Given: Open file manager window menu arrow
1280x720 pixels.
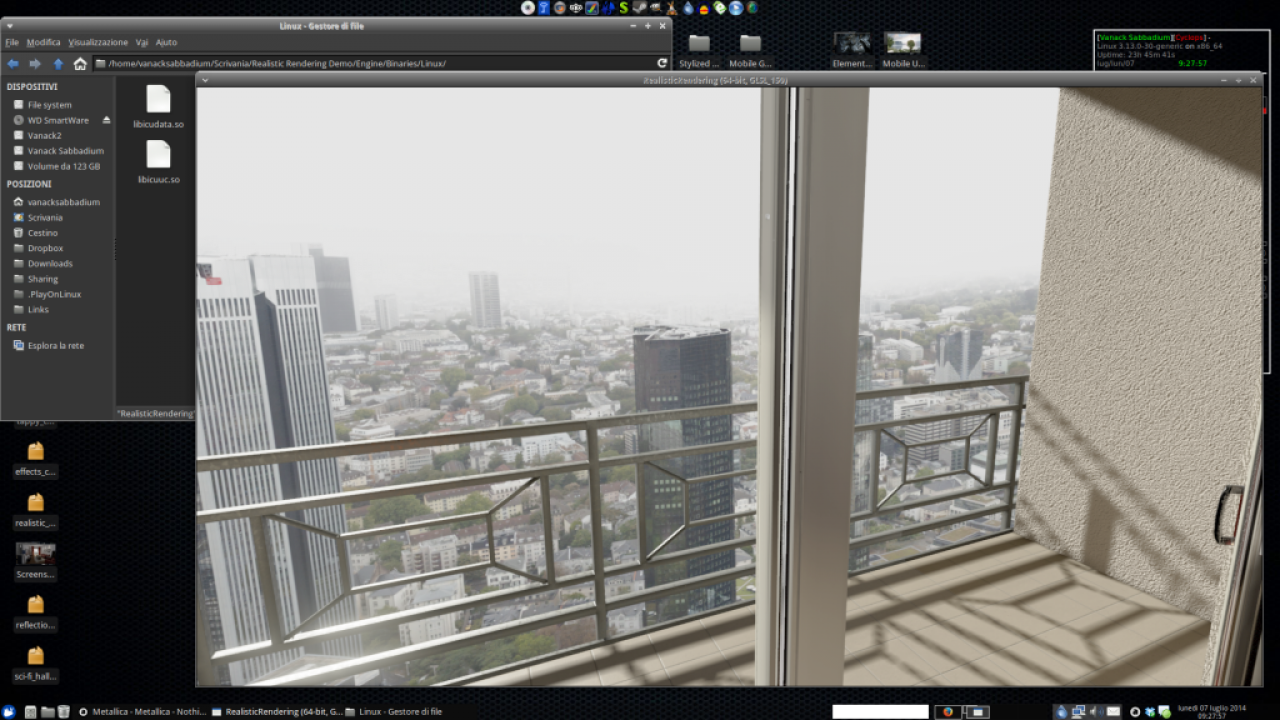Looking at the screenshot, I should [x=10, y=26].
